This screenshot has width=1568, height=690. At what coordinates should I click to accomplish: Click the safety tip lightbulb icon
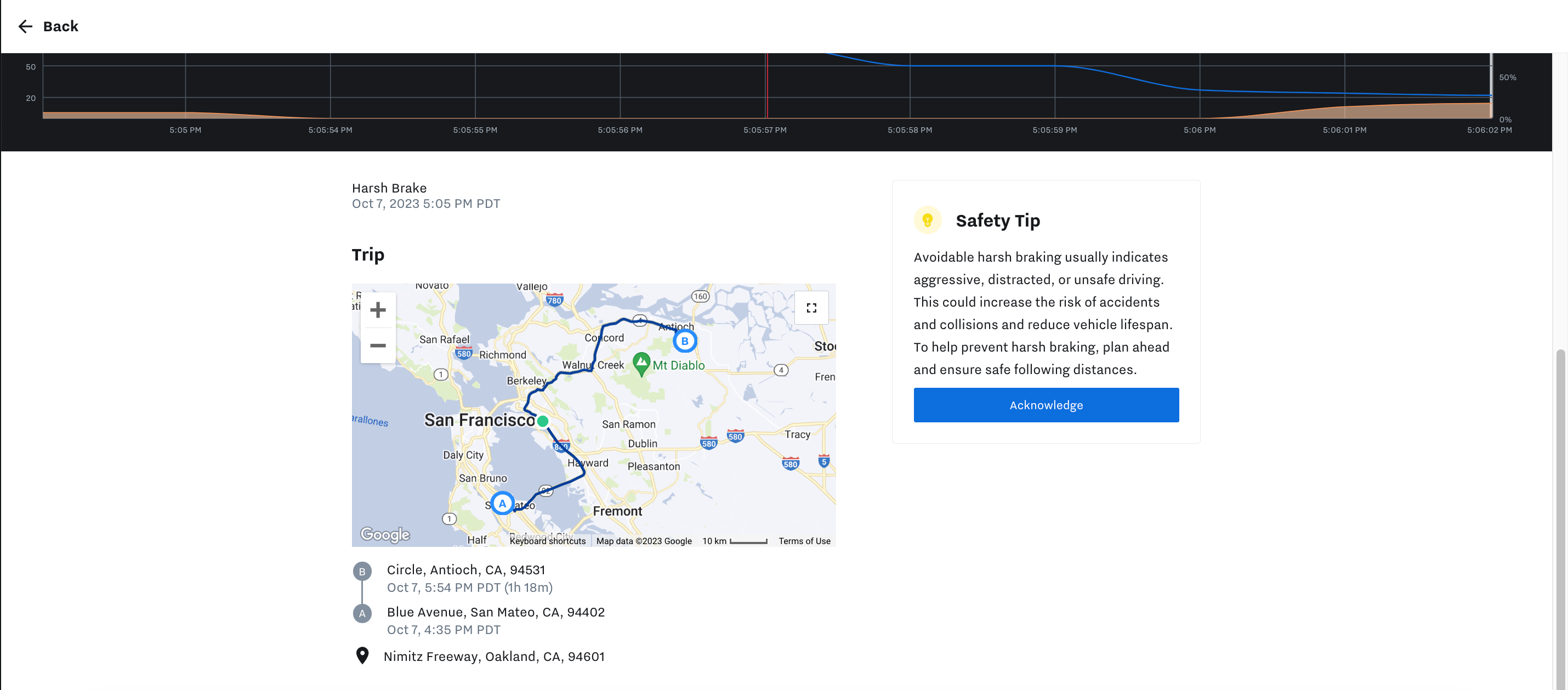[927, 221]
